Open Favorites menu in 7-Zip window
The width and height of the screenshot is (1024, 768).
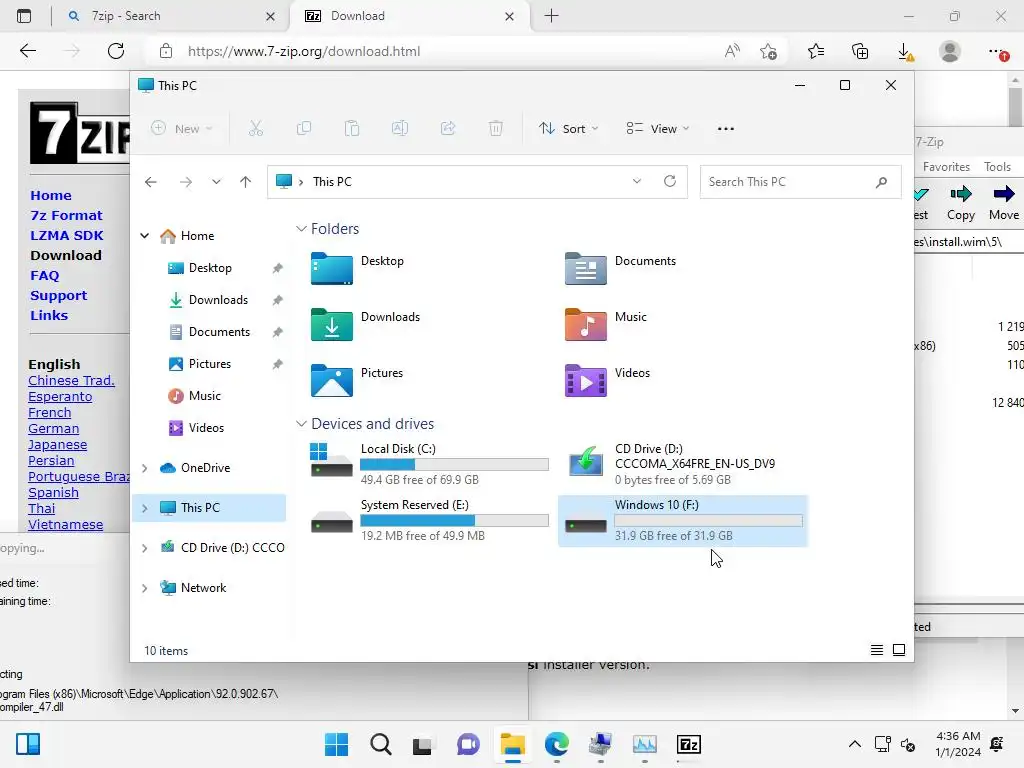click(946, 167)
